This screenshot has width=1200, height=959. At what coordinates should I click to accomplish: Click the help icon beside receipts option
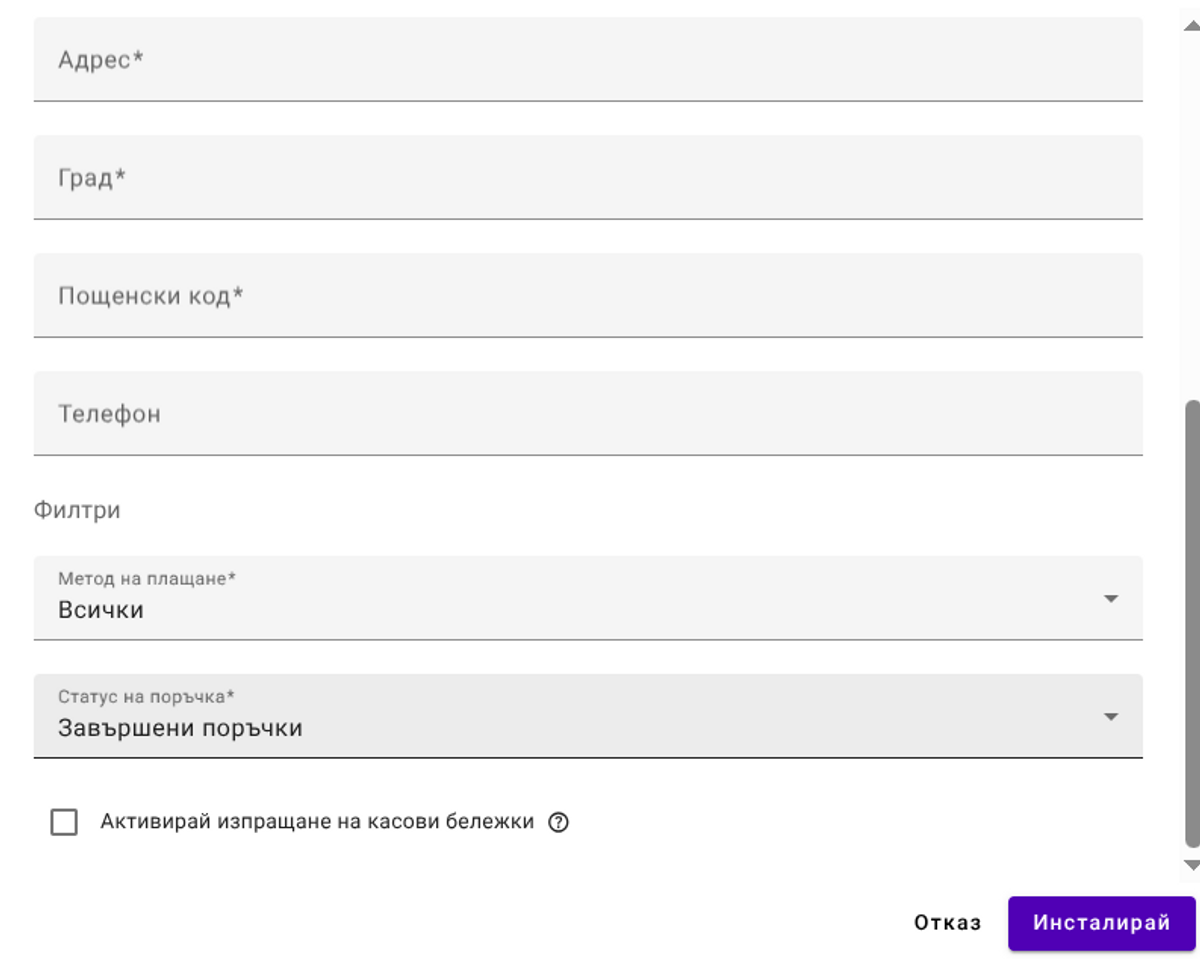[x=559, y=823]
